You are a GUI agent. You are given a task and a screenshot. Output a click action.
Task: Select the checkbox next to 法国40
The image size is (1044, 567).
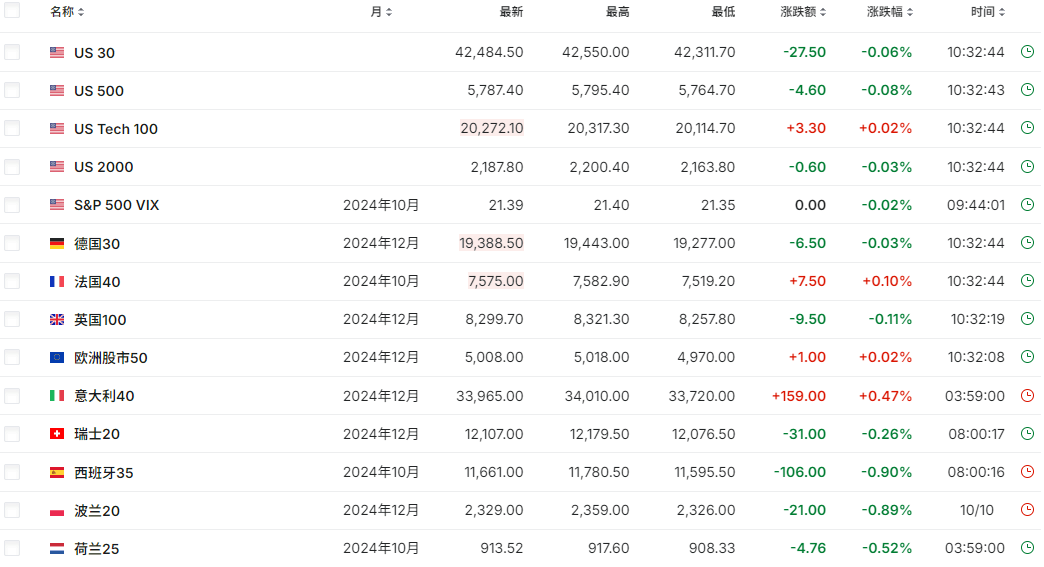click(x=12, y=281)
